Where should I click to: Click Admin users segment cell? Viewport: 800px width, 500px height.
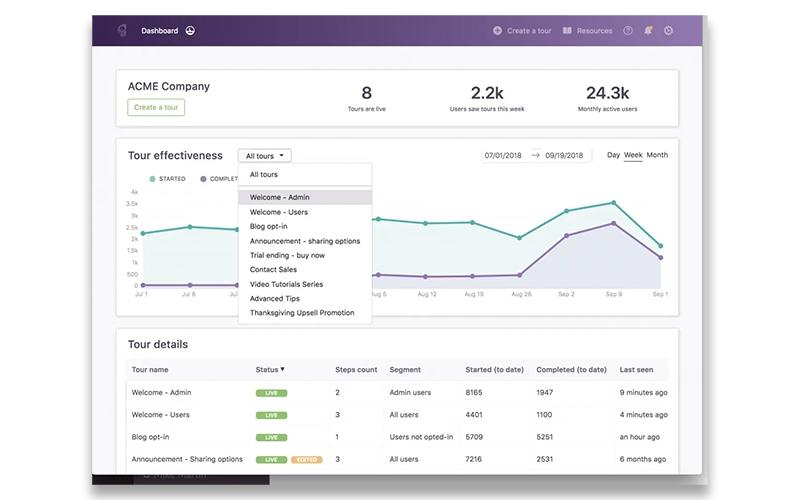pyautogui.click(x=410, y=392)
